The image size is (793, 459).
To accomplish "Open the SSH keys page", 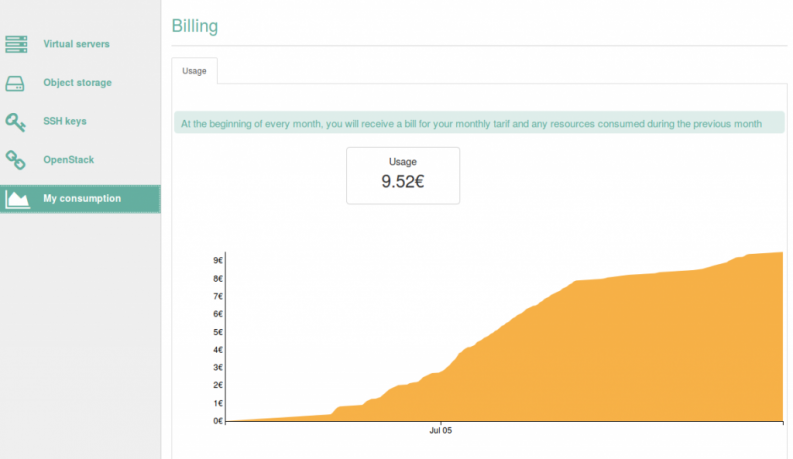I will click(65, 121).
